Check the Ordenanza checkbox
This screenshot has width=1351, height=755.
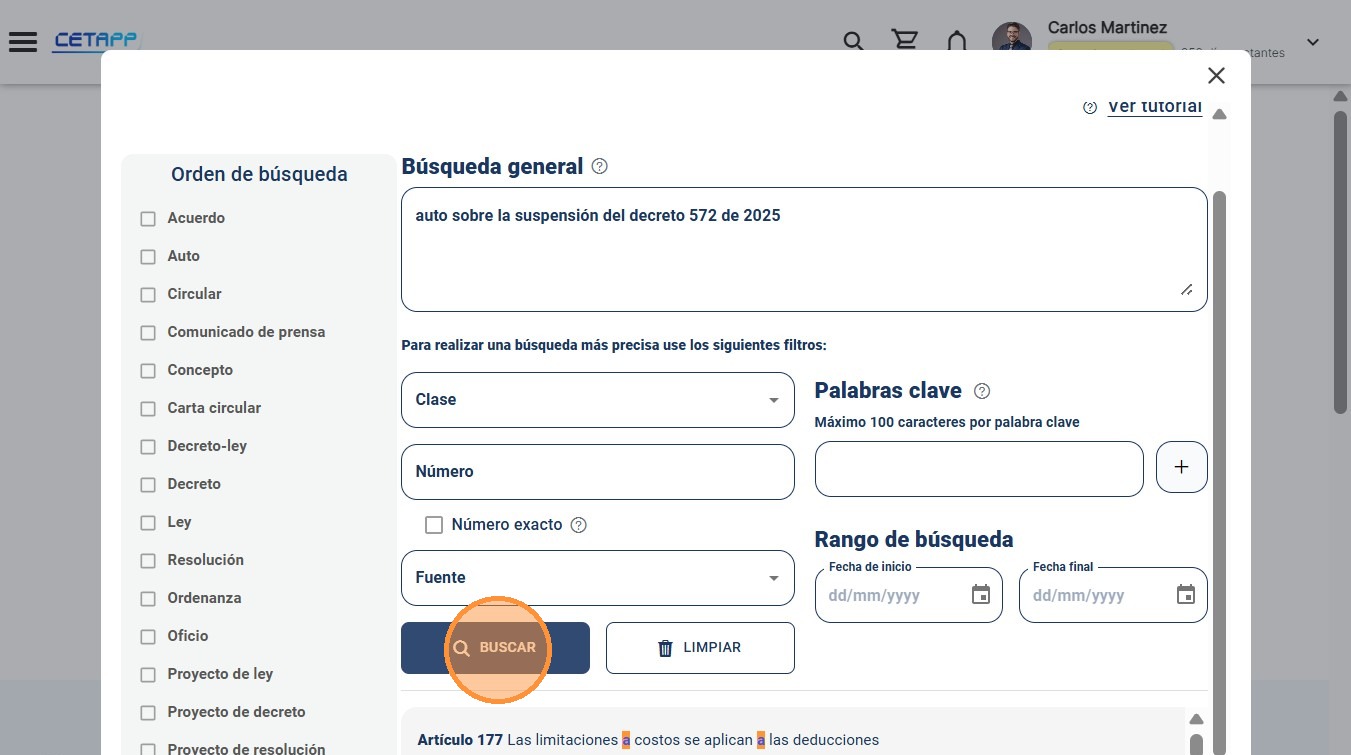click(x=148, y=599)
